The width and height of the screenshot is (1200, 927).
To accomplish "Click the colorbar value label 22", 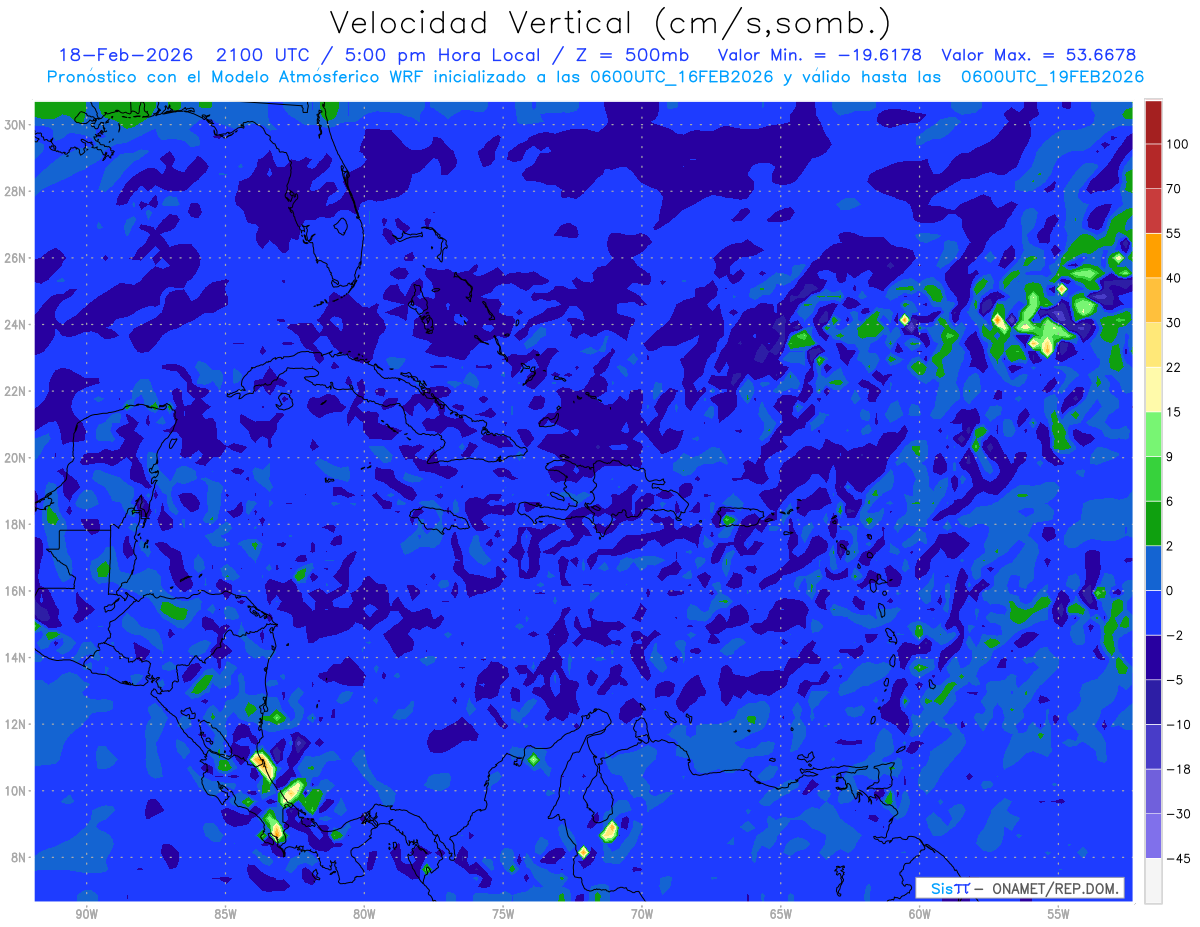I will click(x=1174, y=367).
